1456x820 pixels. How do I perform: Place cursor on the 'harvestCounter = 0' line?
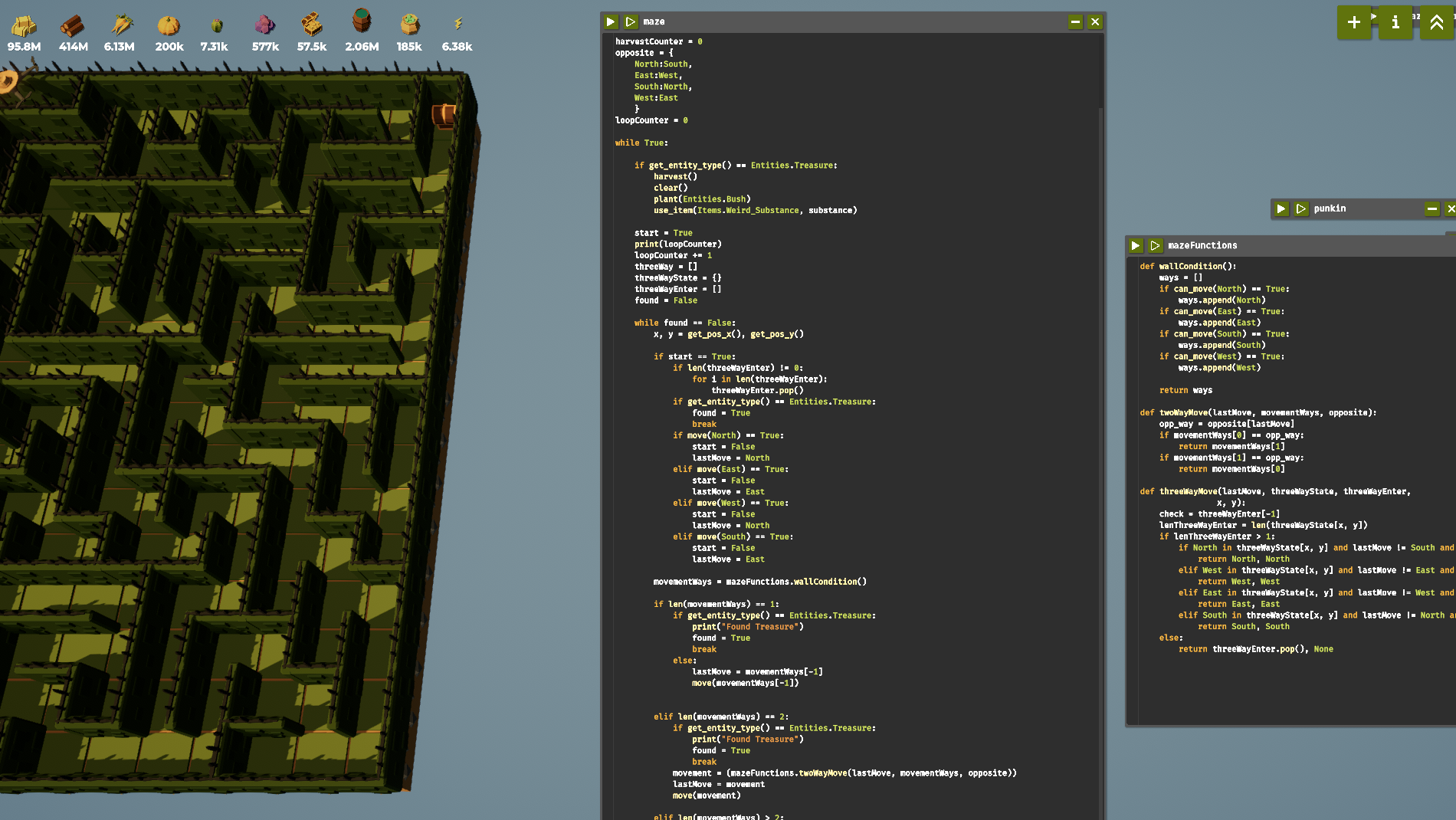click(658, 41)
